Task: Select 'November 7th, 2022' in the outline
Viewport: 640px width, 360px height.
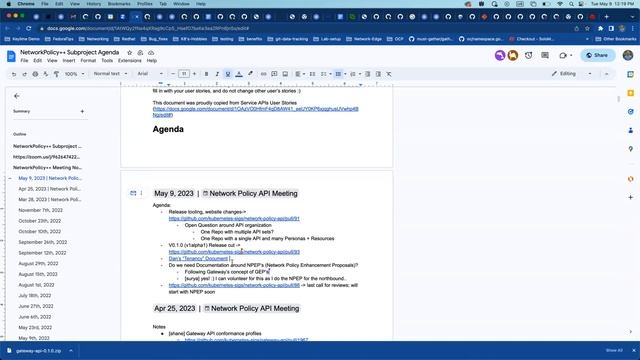Action: point(40,210)
